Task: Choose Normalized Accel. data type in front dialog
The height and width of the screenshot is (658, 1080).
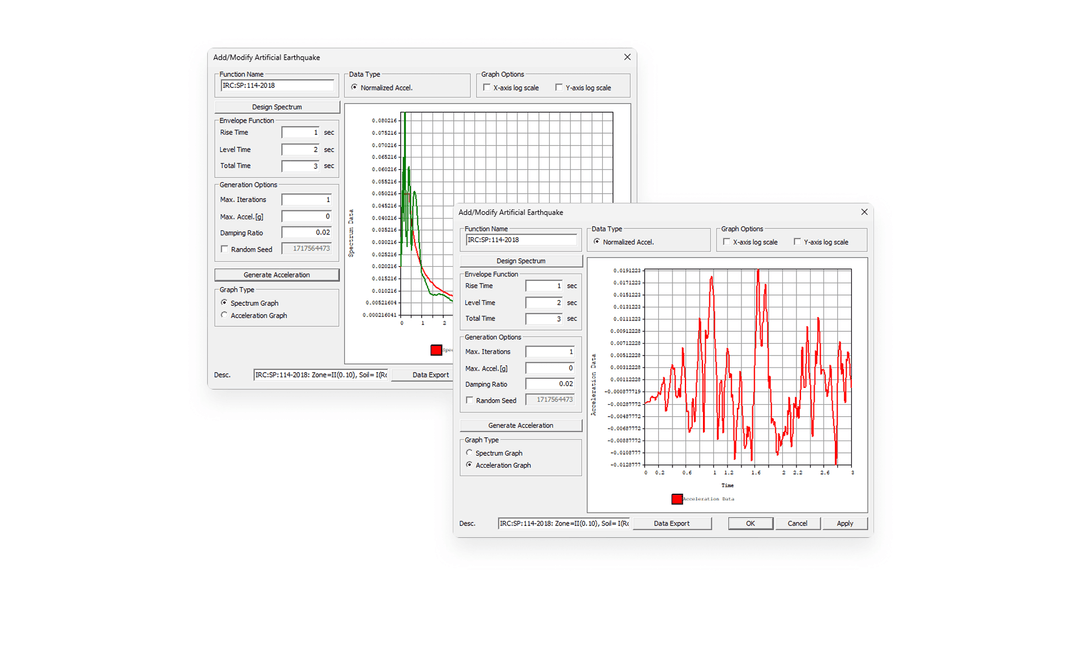Action: click(596, 242)
